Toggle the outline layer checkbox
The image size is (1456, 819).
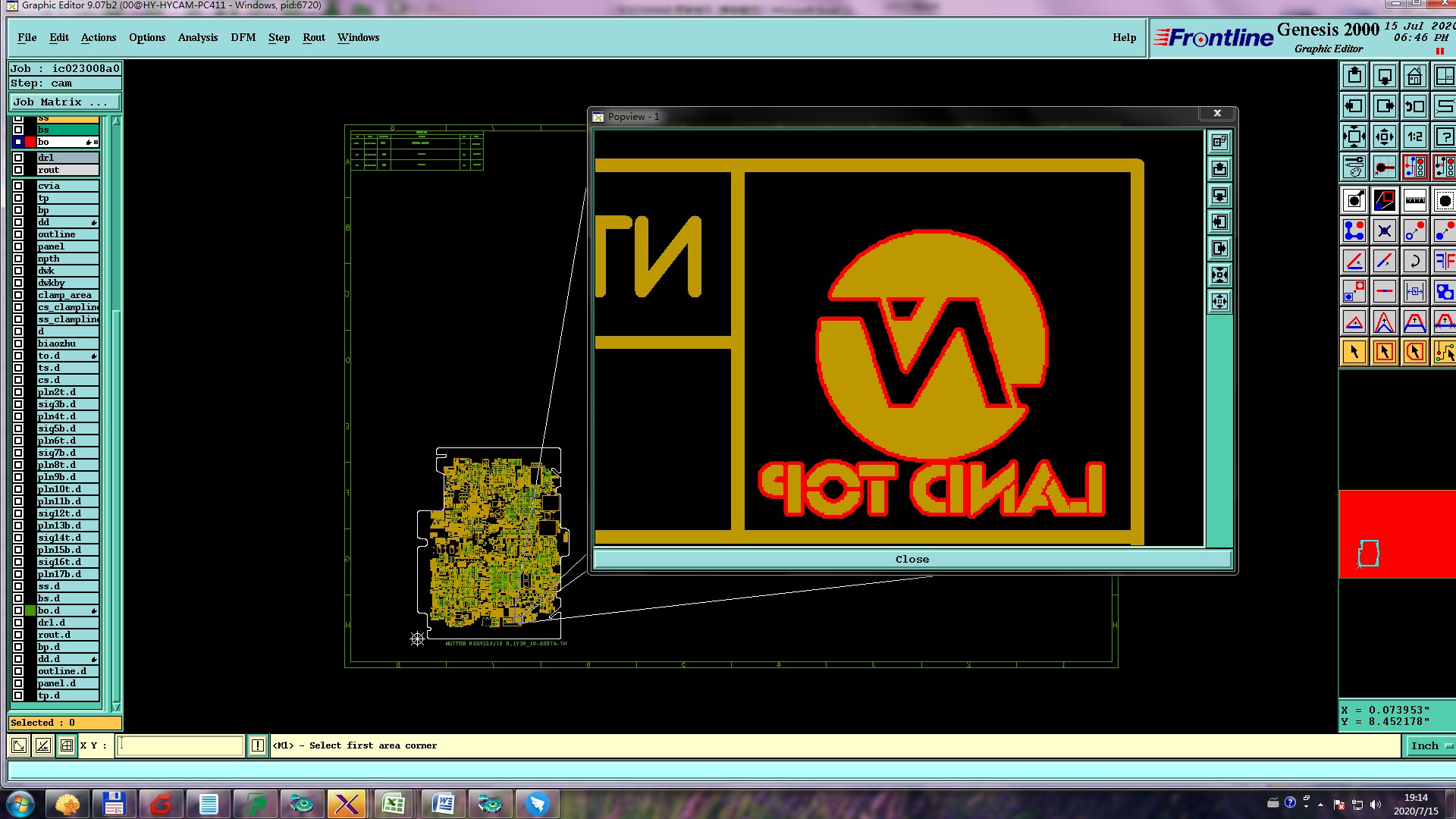pos(18,234)
